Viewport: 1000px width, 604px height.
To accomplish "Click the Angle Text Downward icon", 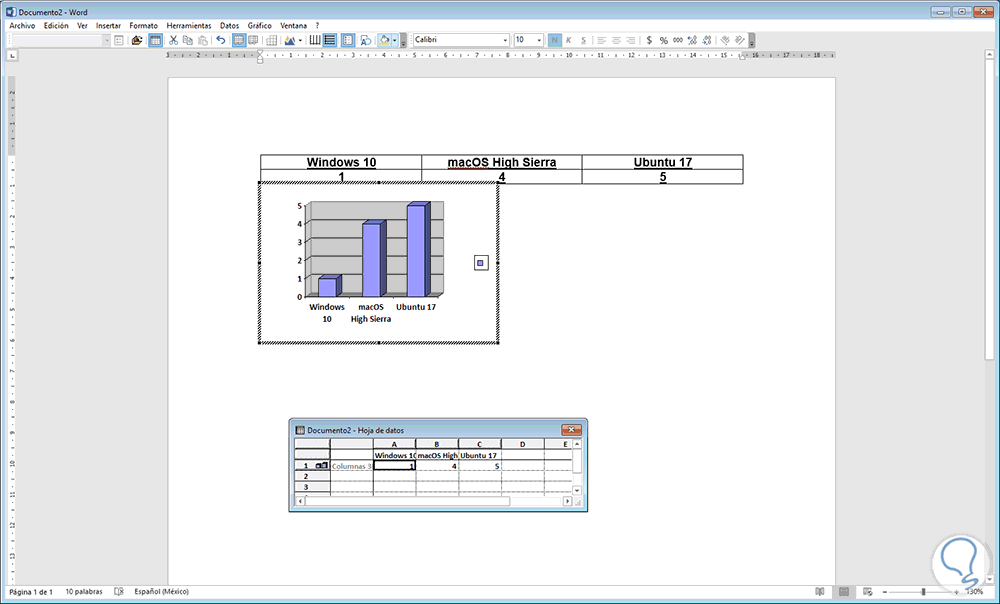I will pyautogui.click(x=725, y=40).
